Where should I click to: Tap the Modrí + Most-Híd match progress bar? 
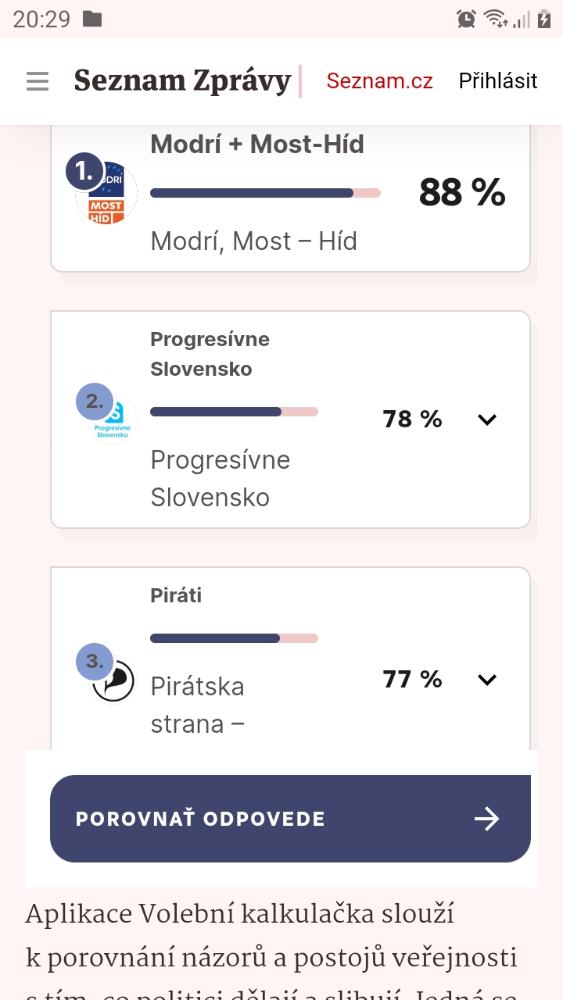[265, 193]
